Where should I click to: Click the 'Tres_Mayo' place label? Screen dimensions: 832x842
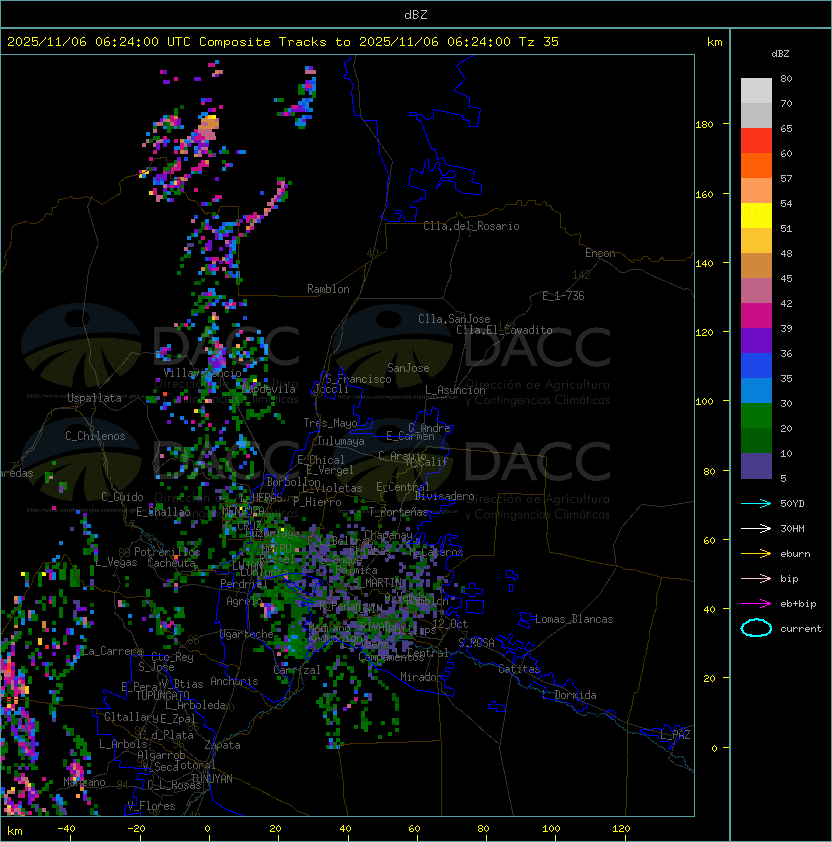(330, 423)
